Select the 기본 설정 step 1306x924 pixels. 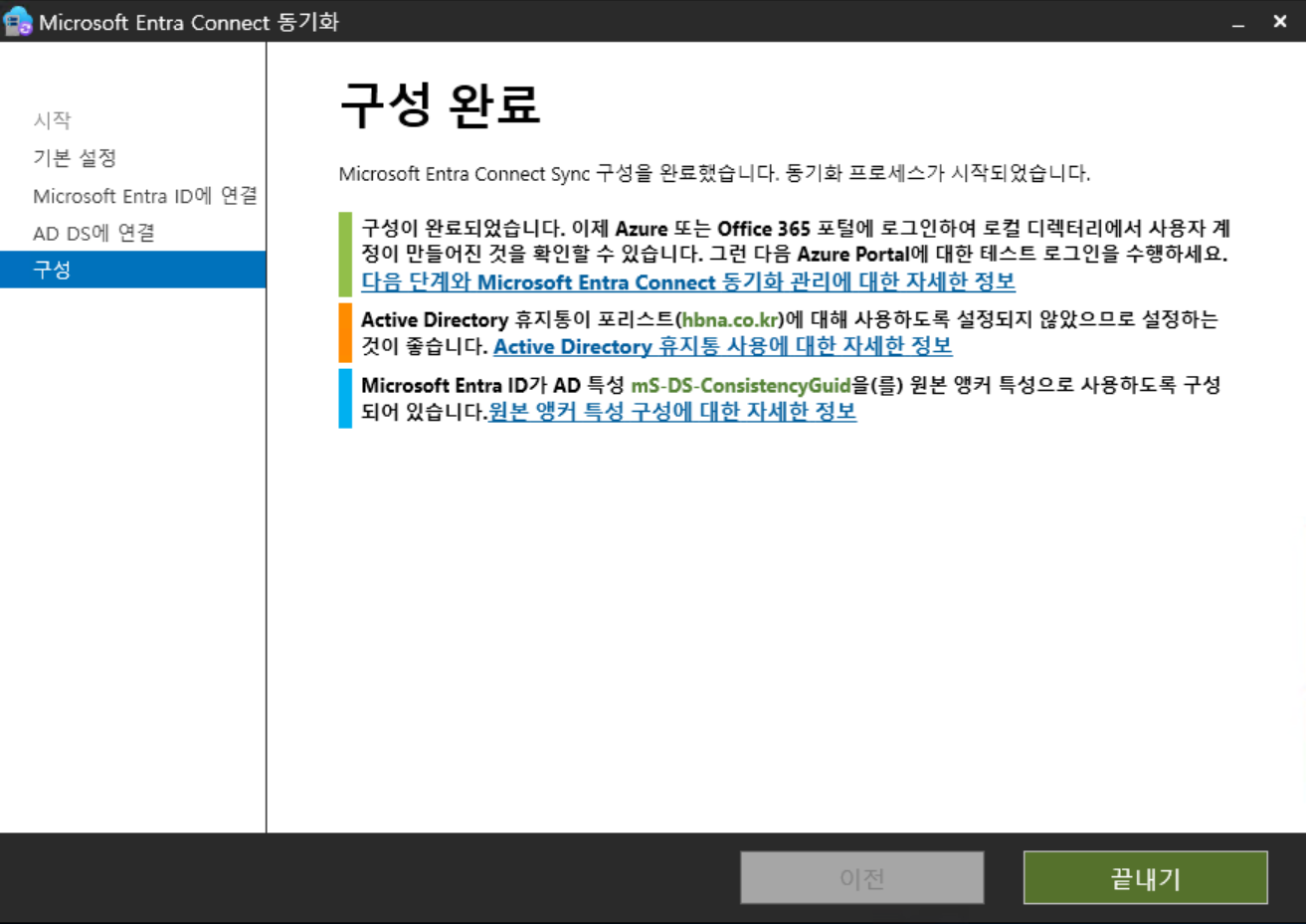75,158
